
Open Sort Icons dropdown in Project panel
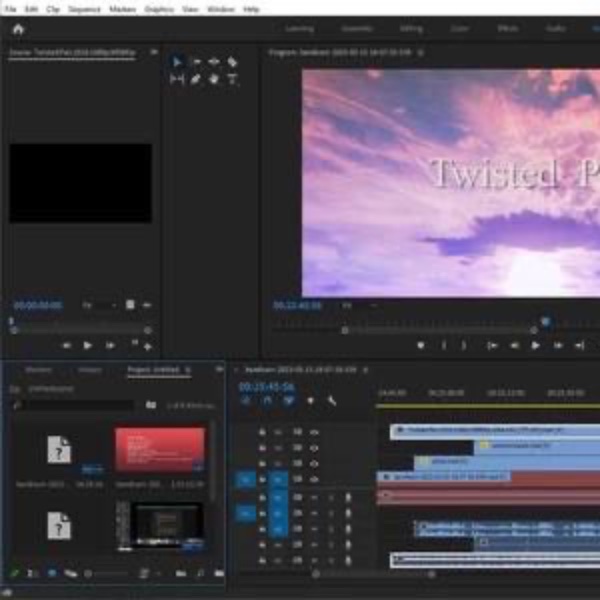(152, 573)
